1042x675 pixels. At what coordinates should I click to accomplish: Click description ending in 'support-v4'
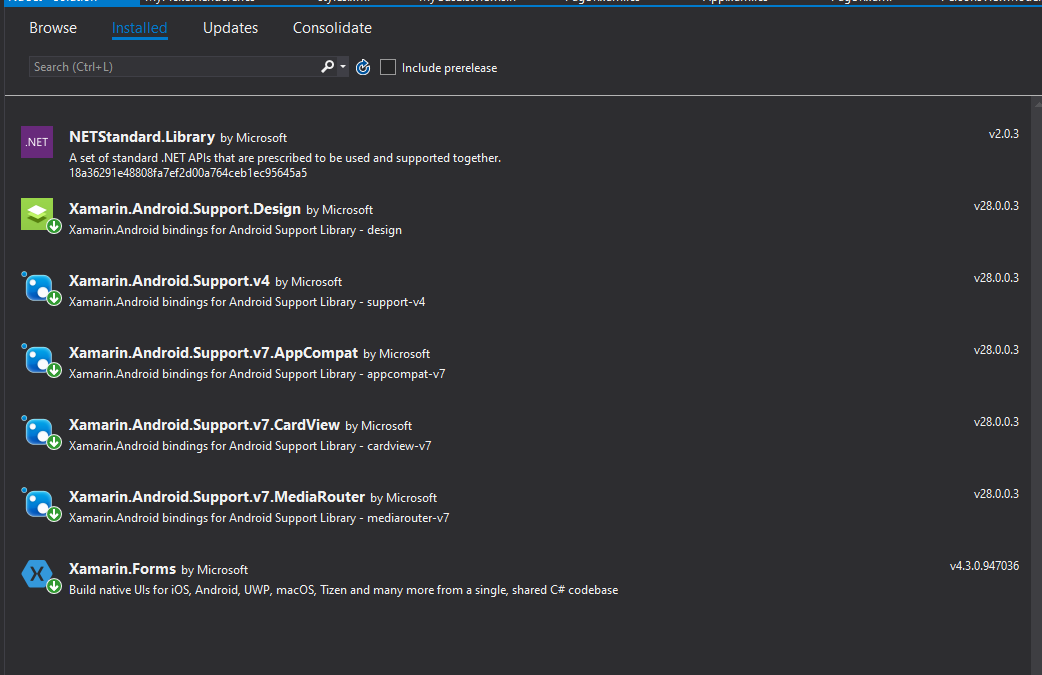[247, 302]
